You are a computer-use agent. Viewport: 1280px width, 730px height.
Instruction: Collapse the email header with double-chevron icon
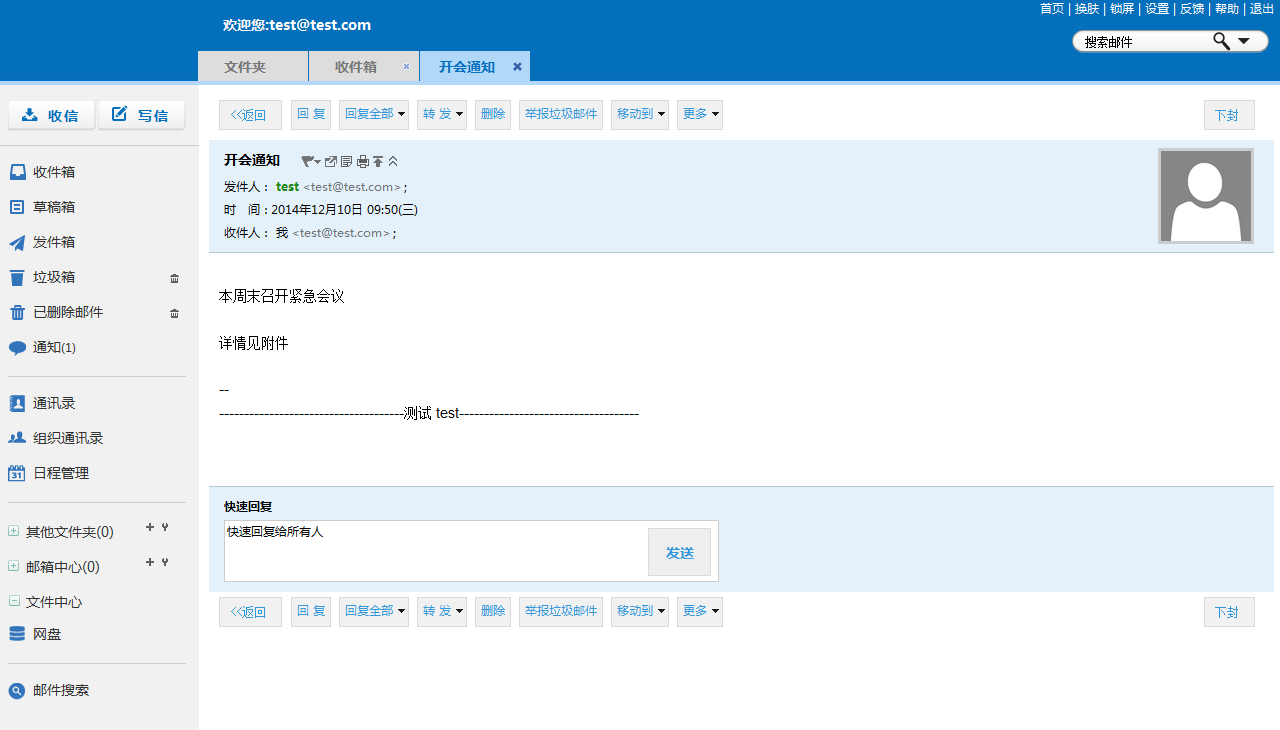[x=393, y=162]
